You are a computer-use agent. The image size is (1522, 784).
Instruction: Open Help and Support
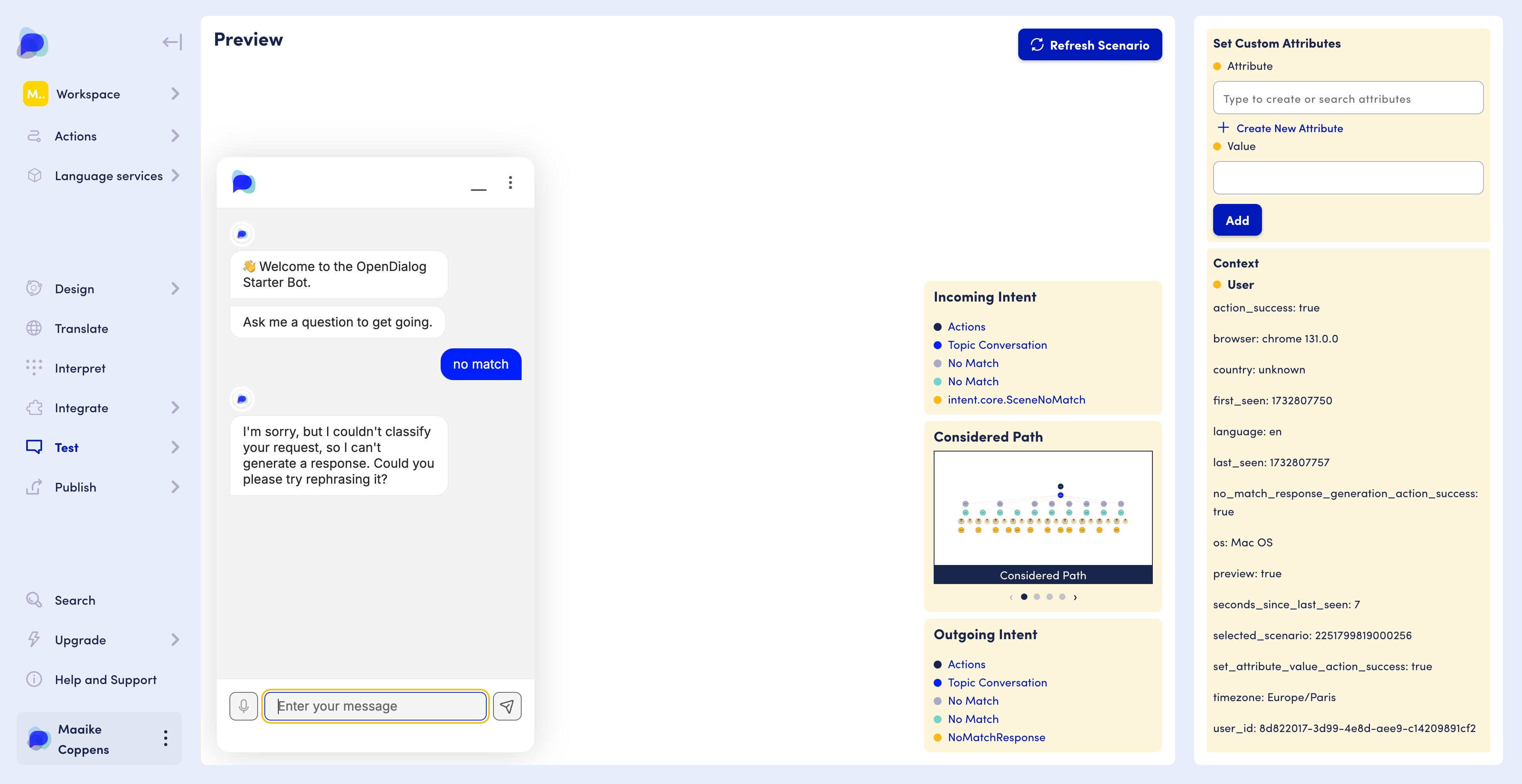click(x=105, y=680)
